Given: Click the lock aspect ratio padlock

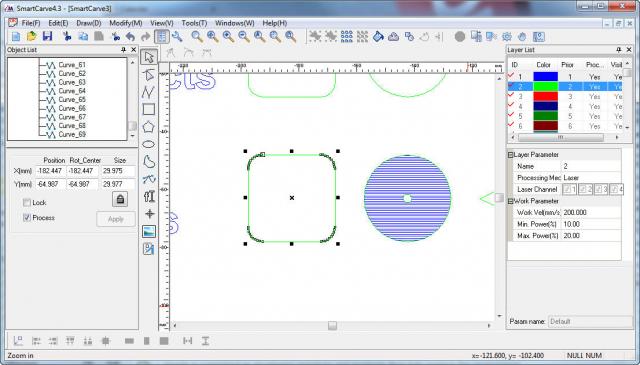Looking at the screenshot, I should coord(120,199).
